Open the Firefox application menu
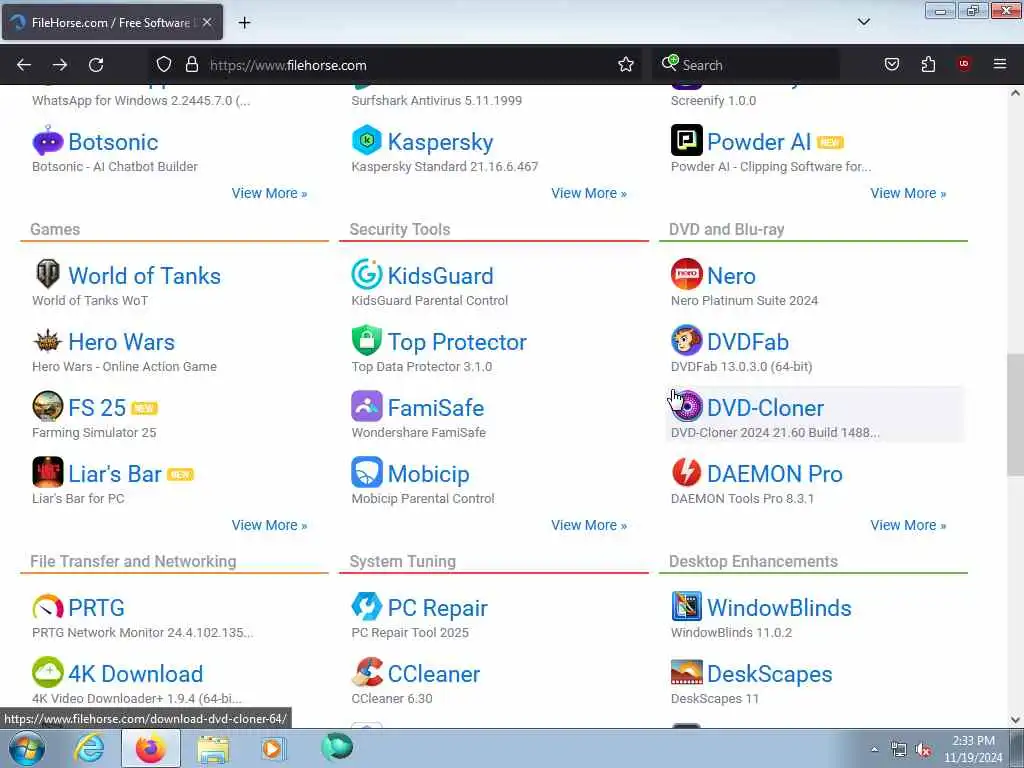 coord(1000,64)
